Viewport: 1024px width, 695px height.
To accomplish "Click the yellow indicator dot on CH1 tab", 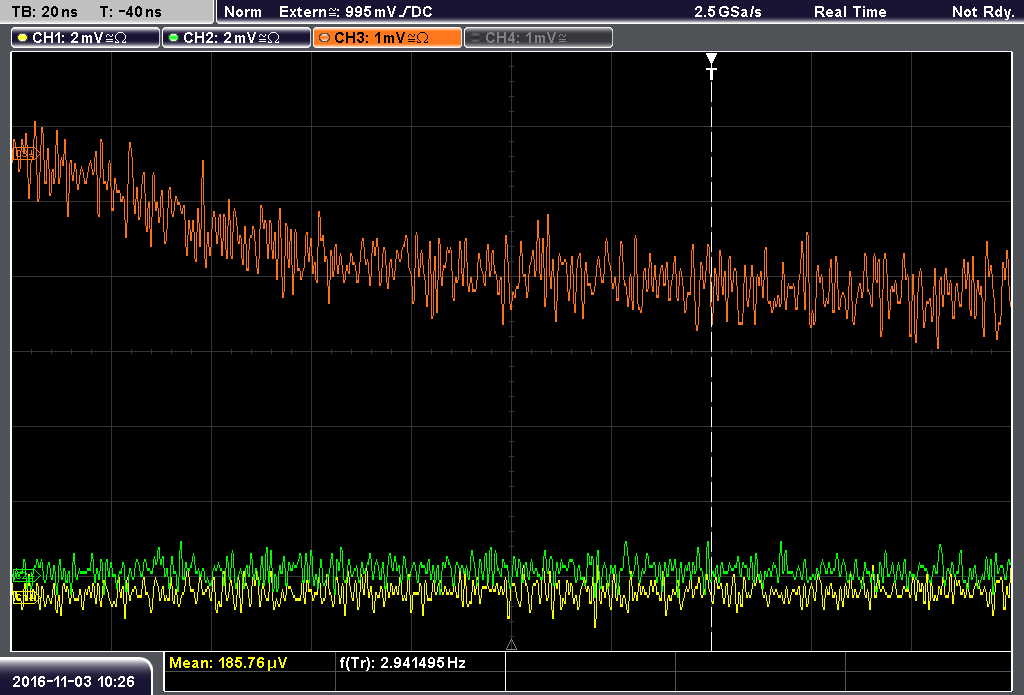I will click(23, 38).
